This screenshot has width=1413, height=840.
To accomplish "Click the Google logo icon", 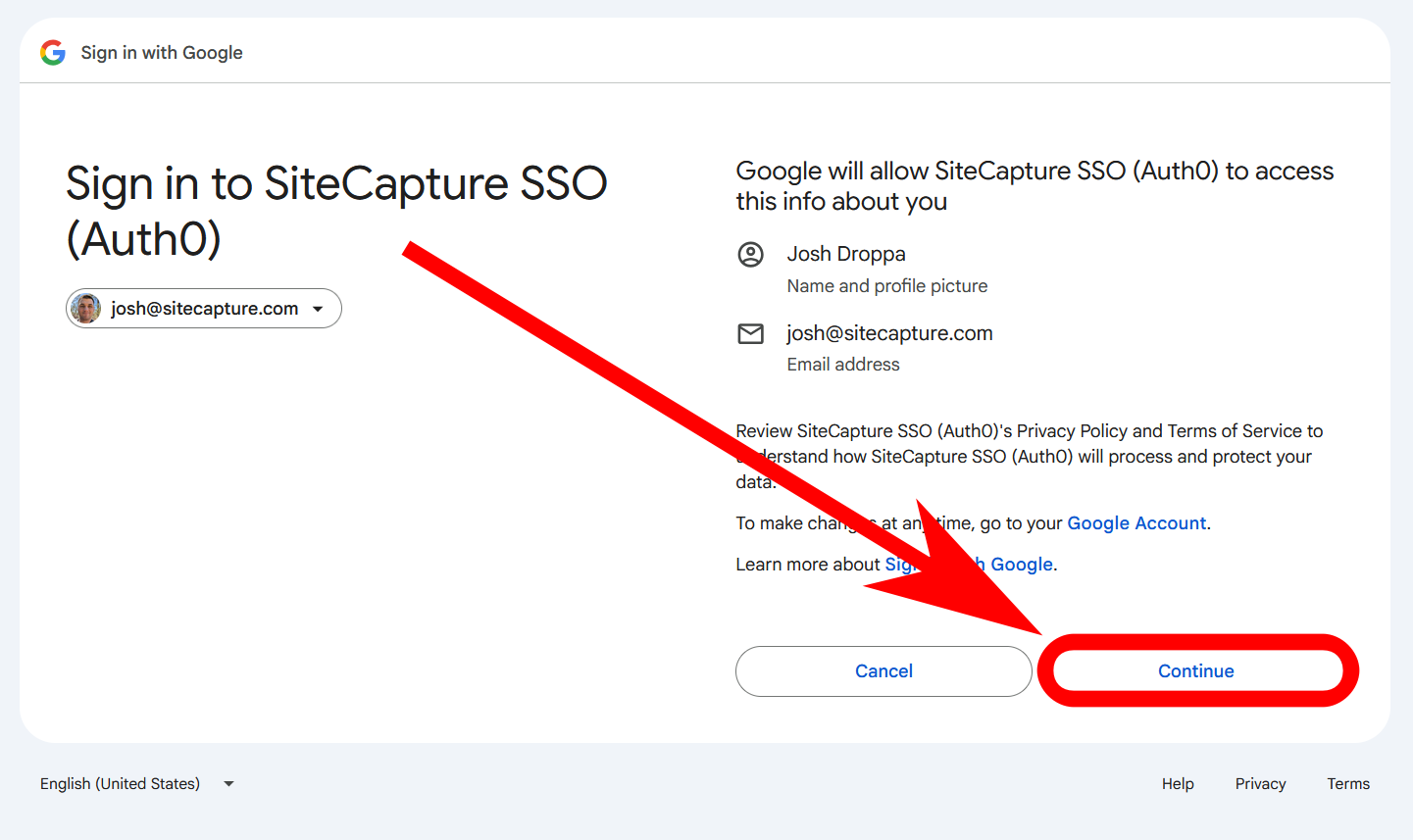I will click(x=53, y=53).
